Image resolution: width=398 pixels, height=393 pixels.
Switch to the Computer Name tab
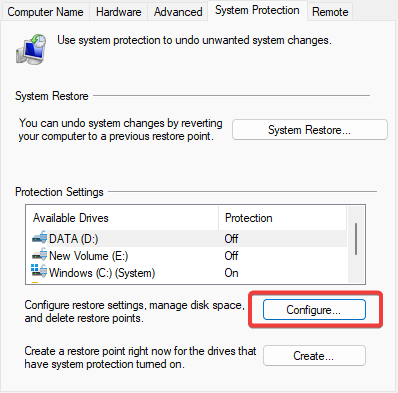45,12
